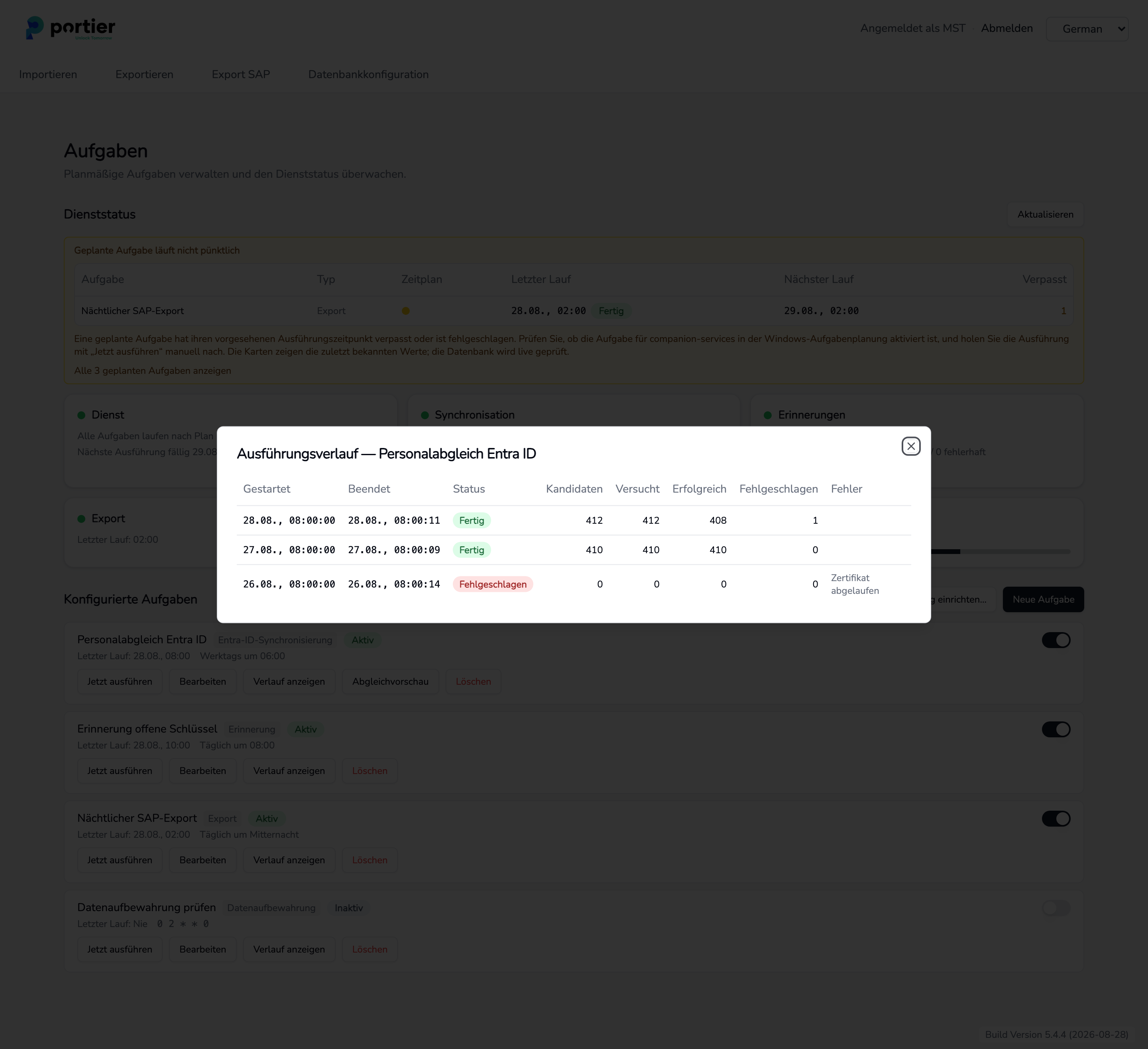This screenshot has width=1148, height=1049.
Task: Create a task with Neue Aufgabe
Action: click(x=1043, y=600)
